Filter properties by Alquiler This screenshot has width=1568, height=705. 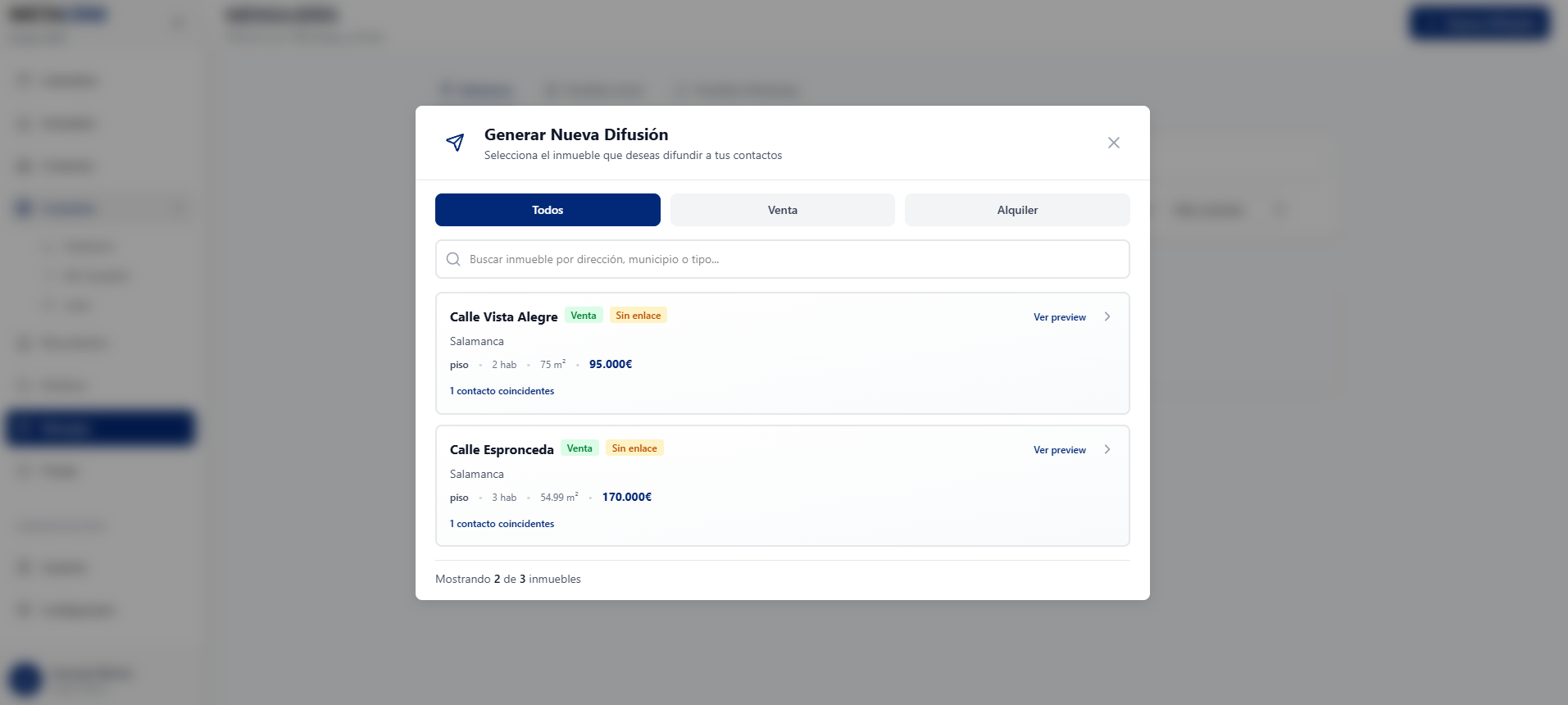tap(1016, 210)
